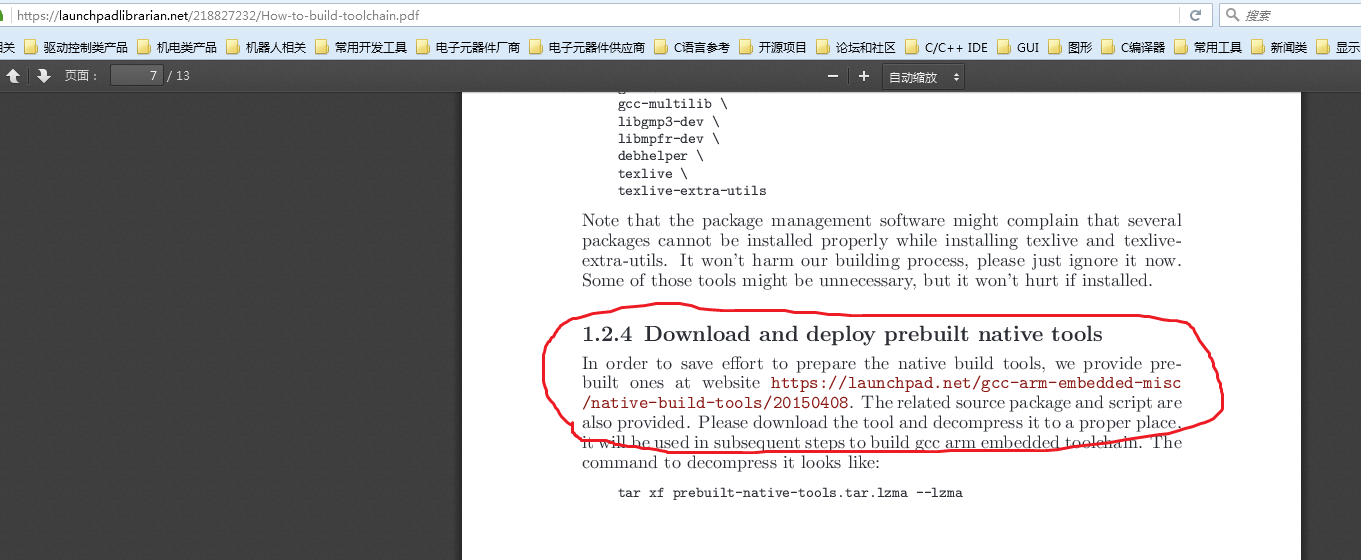This screenshot has width=1361, height=560.
Task: Open the 驱动控制类产品 bookmark folder
Action: 76,47
